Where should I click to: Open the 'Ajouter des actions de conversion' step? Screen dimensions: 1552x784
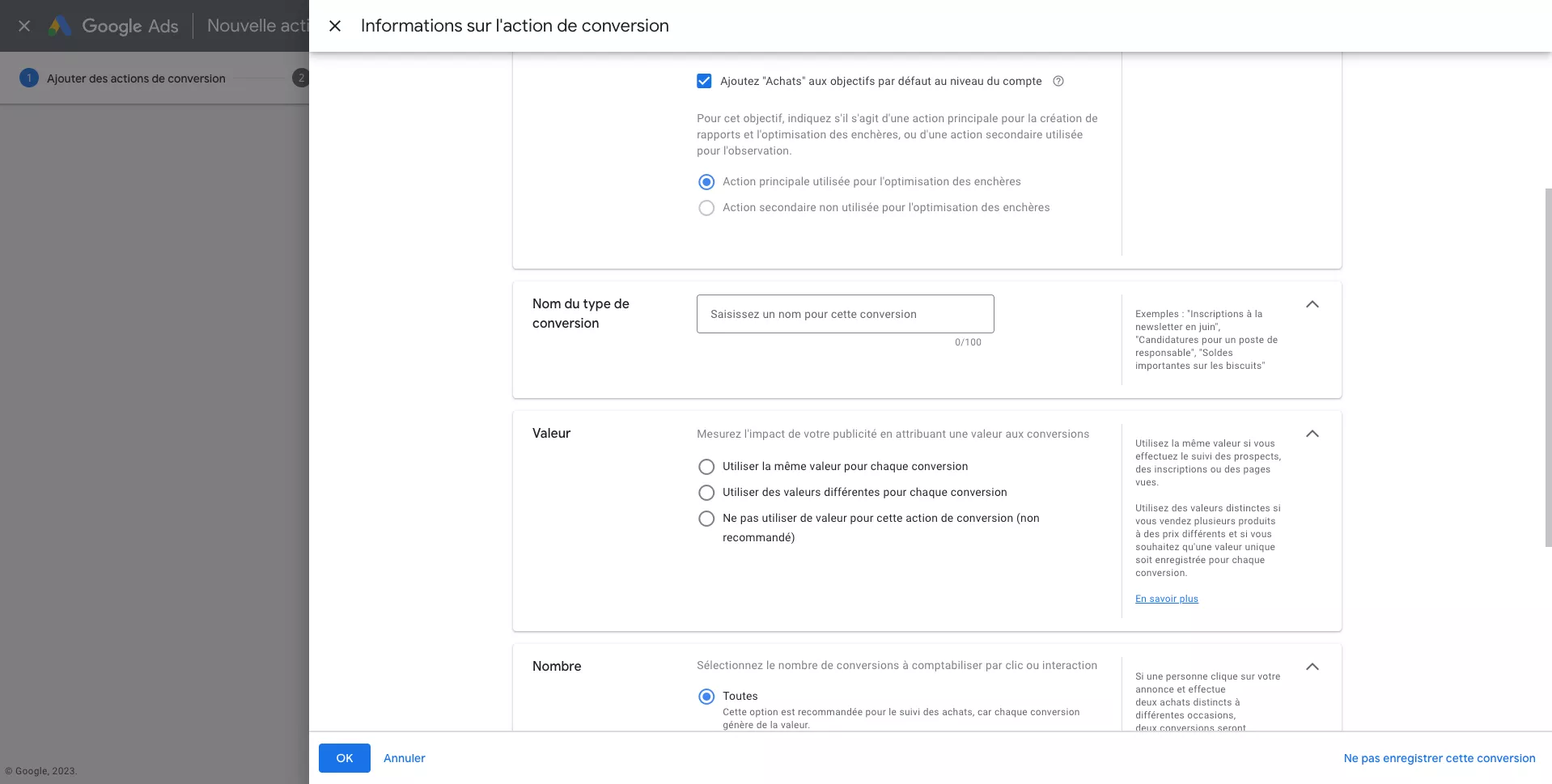pos(134,78)
